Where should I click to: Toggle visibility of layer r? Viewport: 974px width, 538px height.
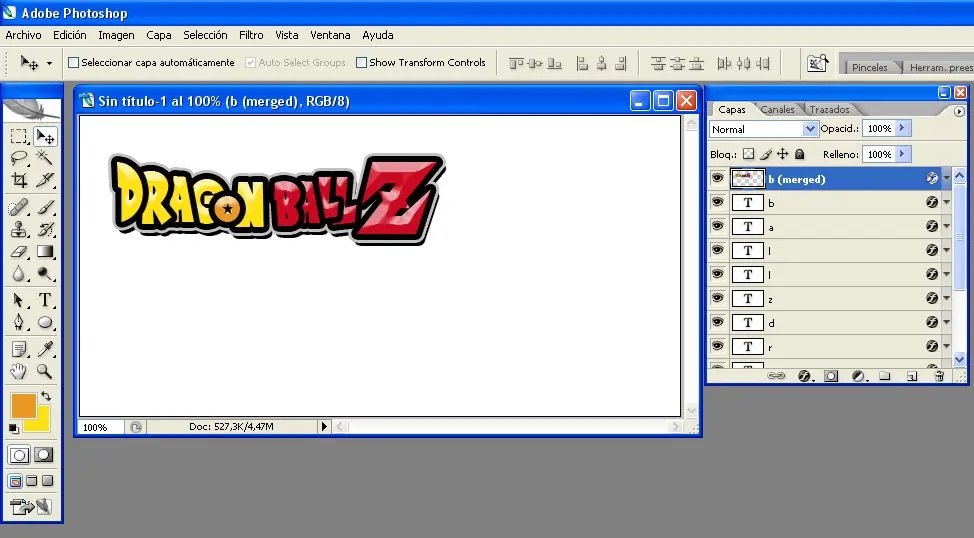(717, 346)
